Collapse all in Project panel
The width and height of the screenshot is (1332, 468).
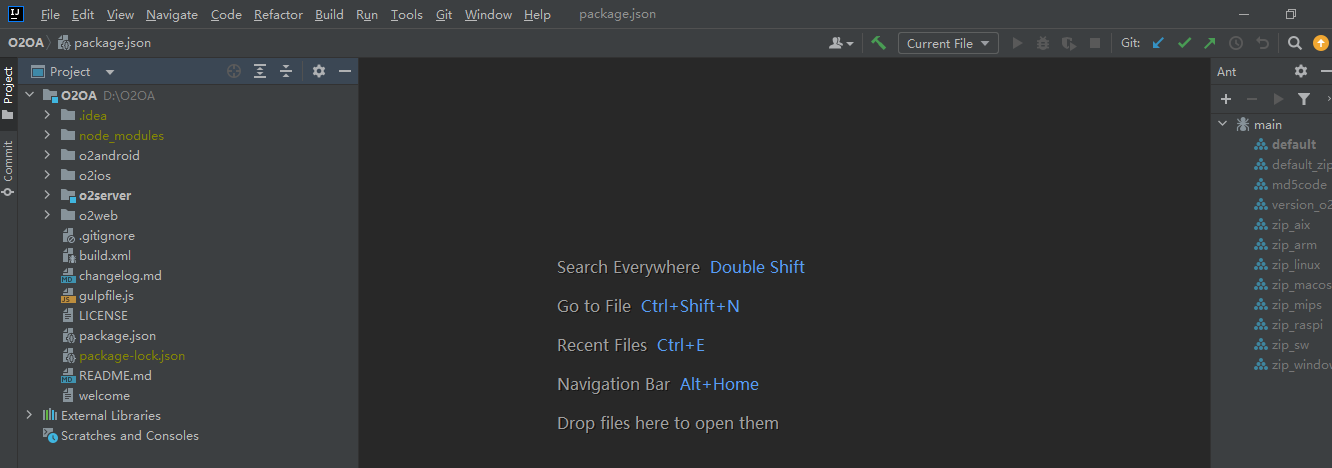pos(286,71)
